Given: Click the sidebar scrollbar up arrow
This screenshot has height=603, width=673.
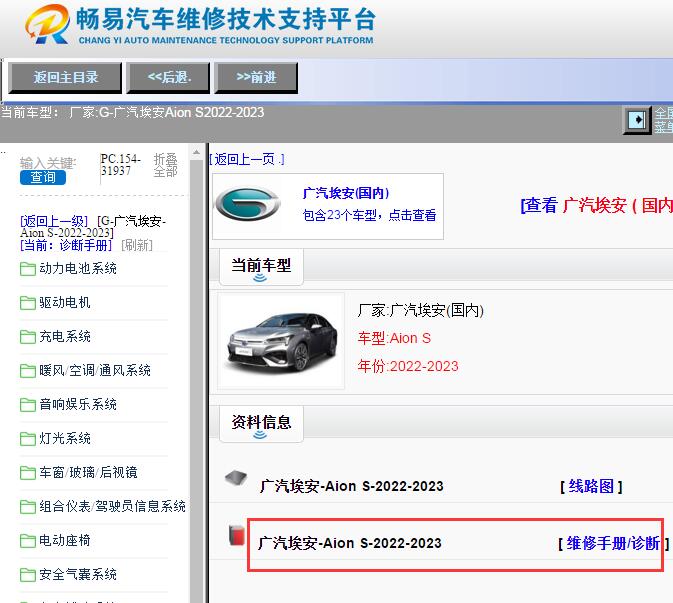Looking at the screenshot, I should point(196,152).
